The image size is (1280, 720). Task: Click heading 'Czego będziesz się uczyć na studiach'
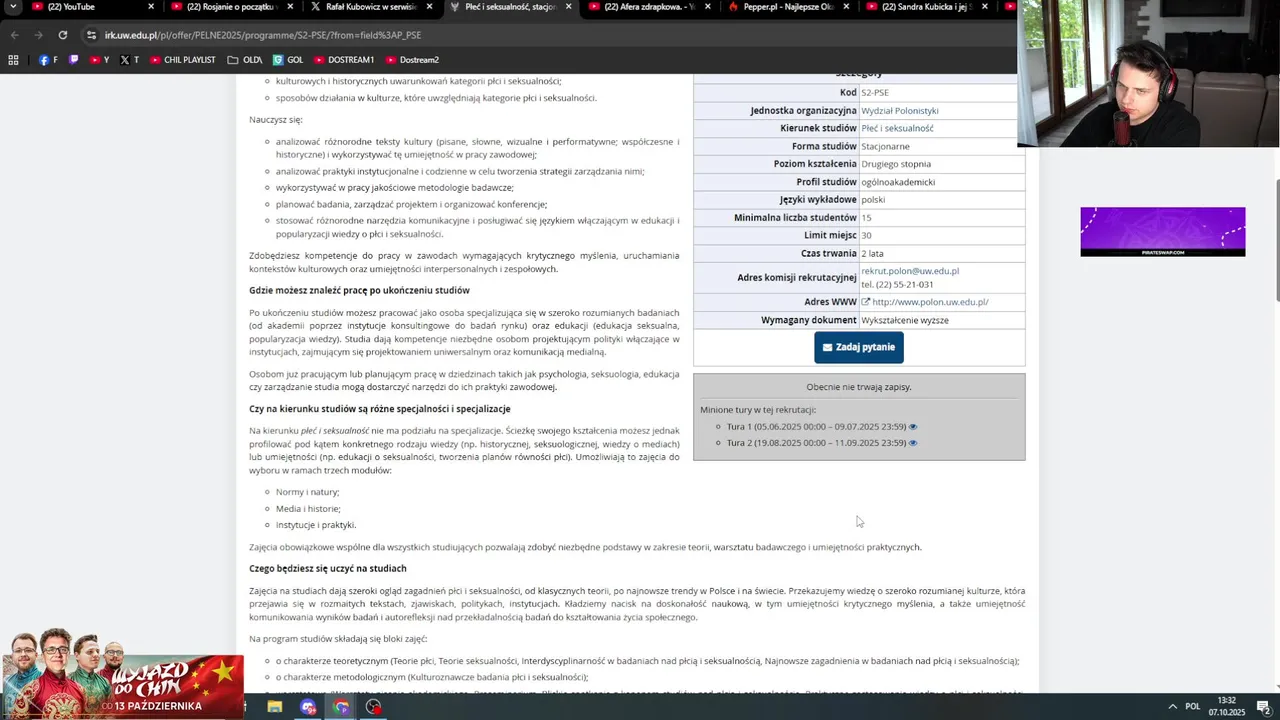pyautogui.click(x=328, y=569)
